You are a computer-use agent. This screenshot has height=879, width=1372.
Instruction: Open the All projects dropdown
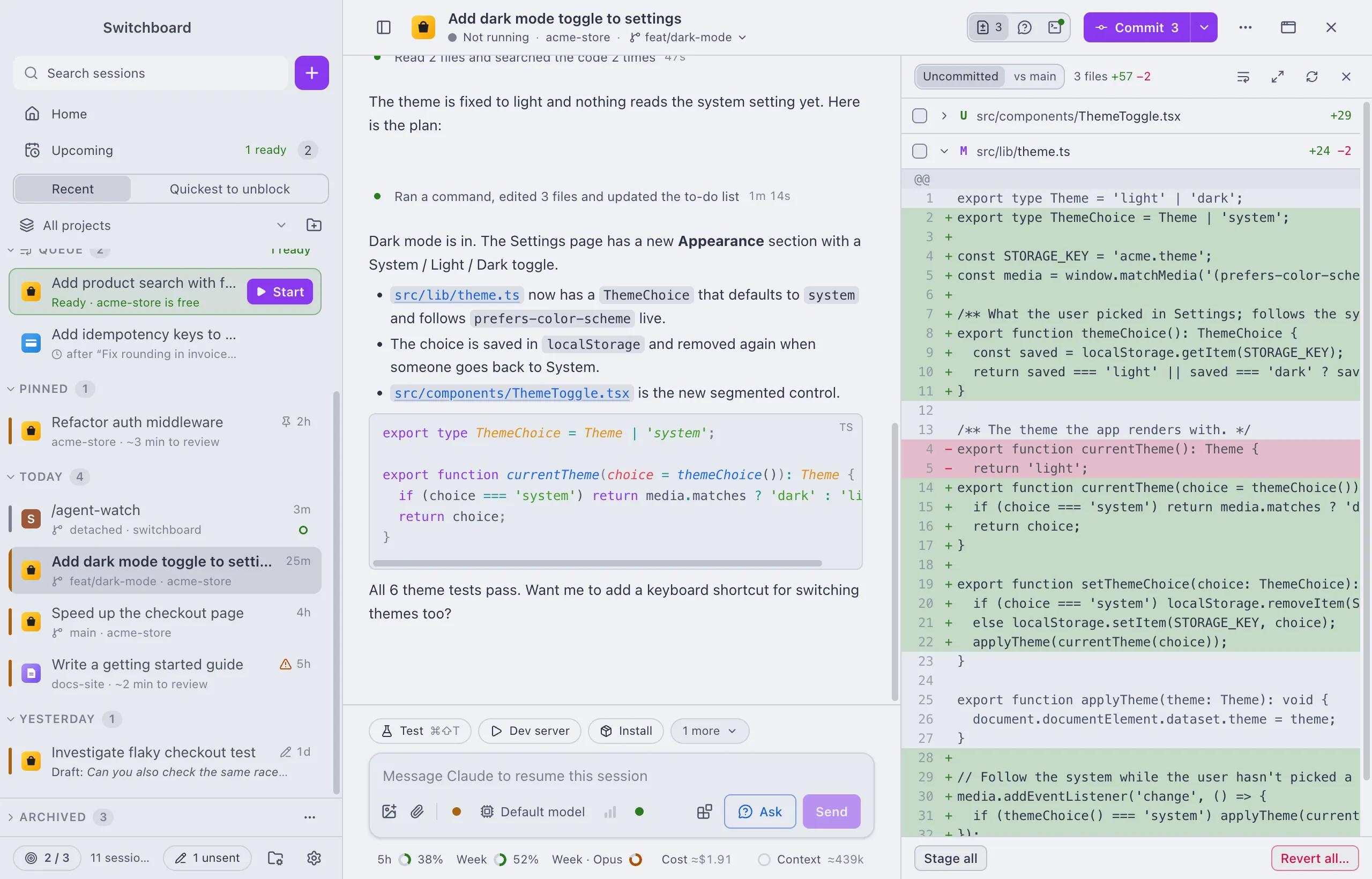coord(153,225)
